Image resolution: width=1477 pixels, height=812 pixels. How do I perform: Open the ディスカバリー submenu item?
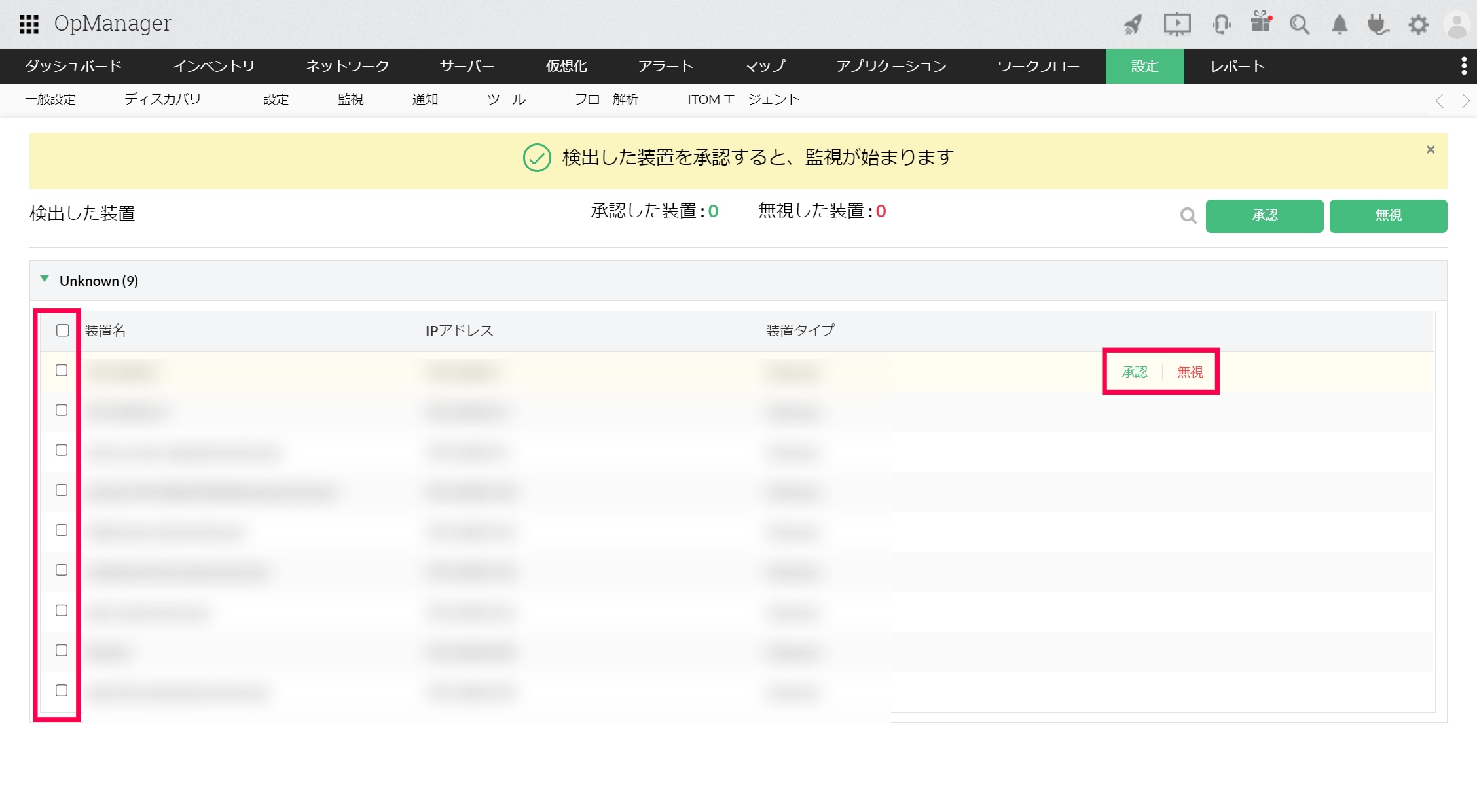click(x=169, y=99)
